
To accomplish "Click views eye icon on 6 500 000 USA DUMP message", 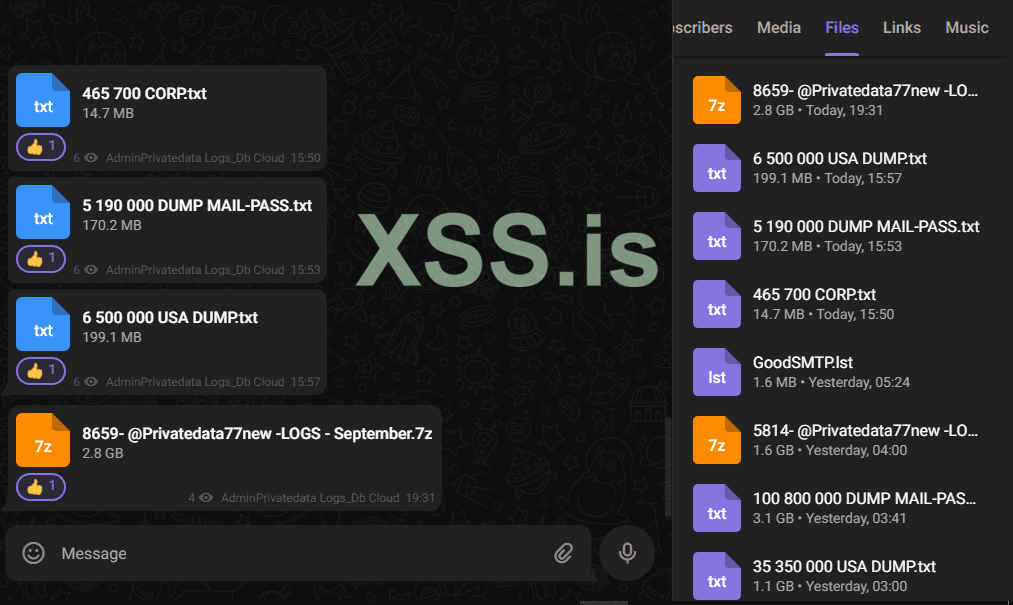I will [91, 381].
